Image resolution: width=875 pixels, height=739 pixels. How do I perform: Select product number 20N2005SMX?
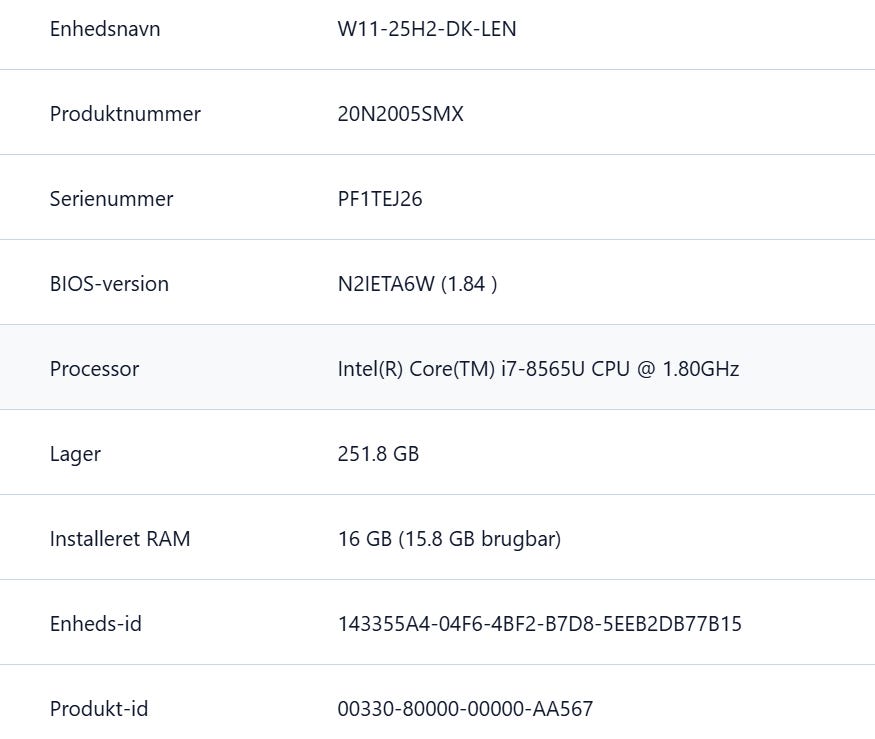[400, 114]
